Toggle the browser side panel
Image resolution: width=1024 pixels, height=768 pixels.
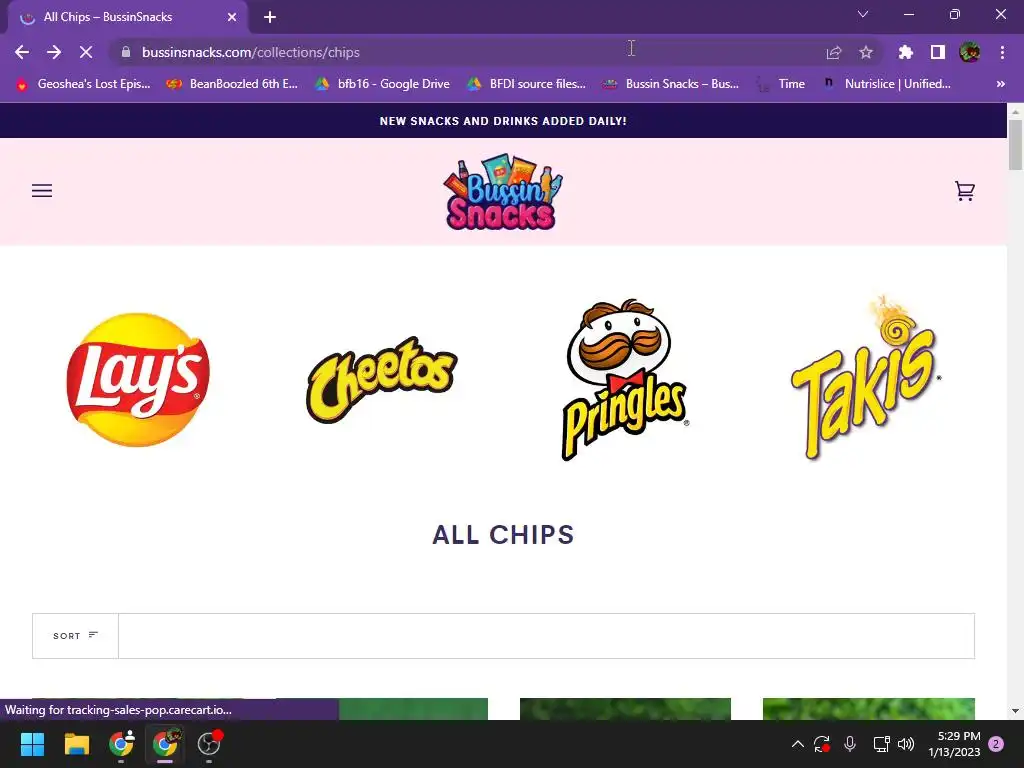pyautogui.click(x=938, y=52)
